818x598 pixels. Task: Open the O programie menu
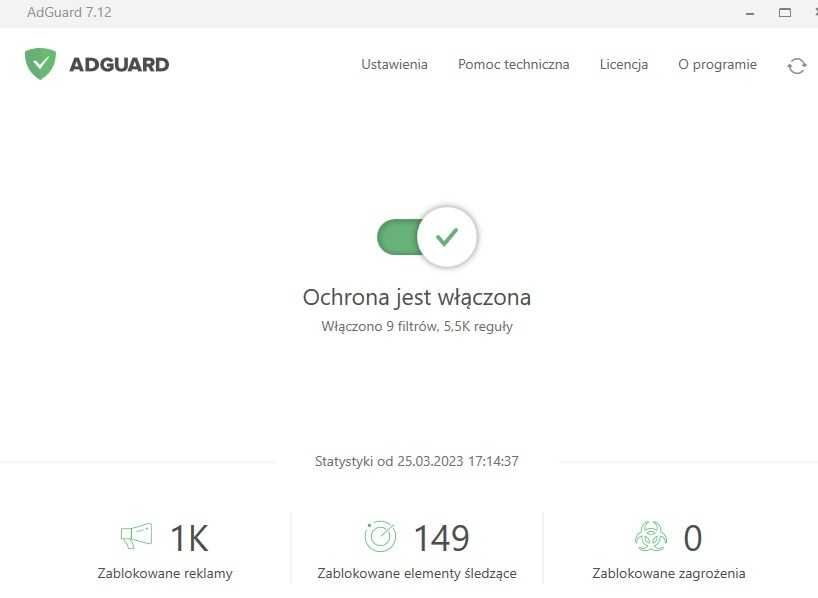[717, 64]
